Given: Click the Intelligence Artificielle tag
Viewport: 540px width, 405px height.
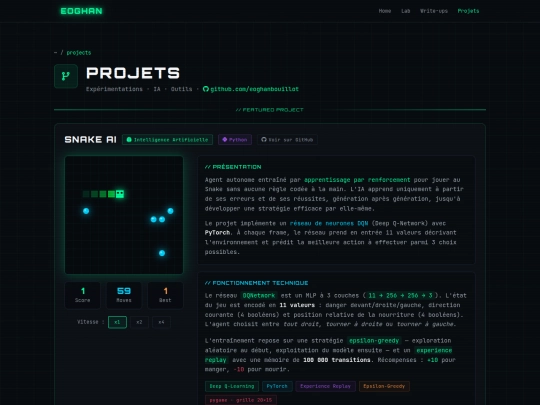Looking at the screenshot, I should (x=167, y=139).
